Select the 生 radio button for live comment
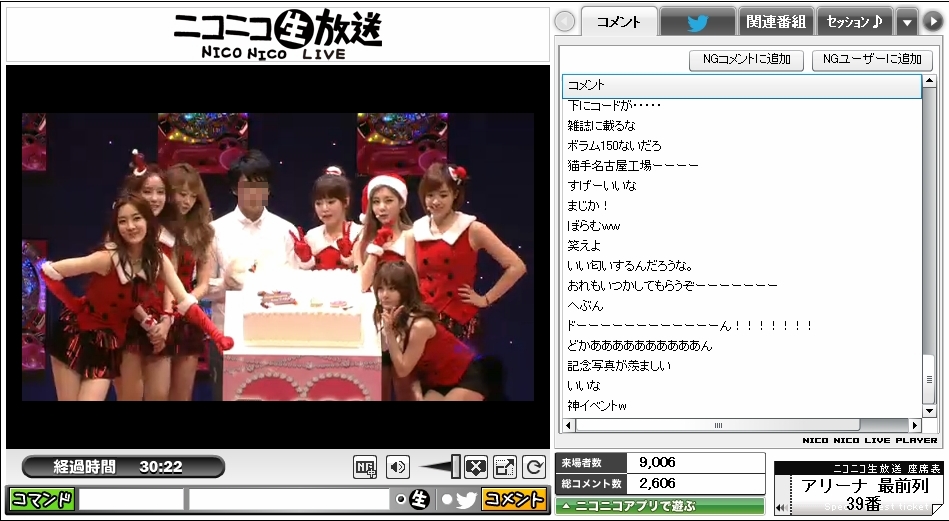Viewport: 949px width, 521px height. [x=400, y=499]
